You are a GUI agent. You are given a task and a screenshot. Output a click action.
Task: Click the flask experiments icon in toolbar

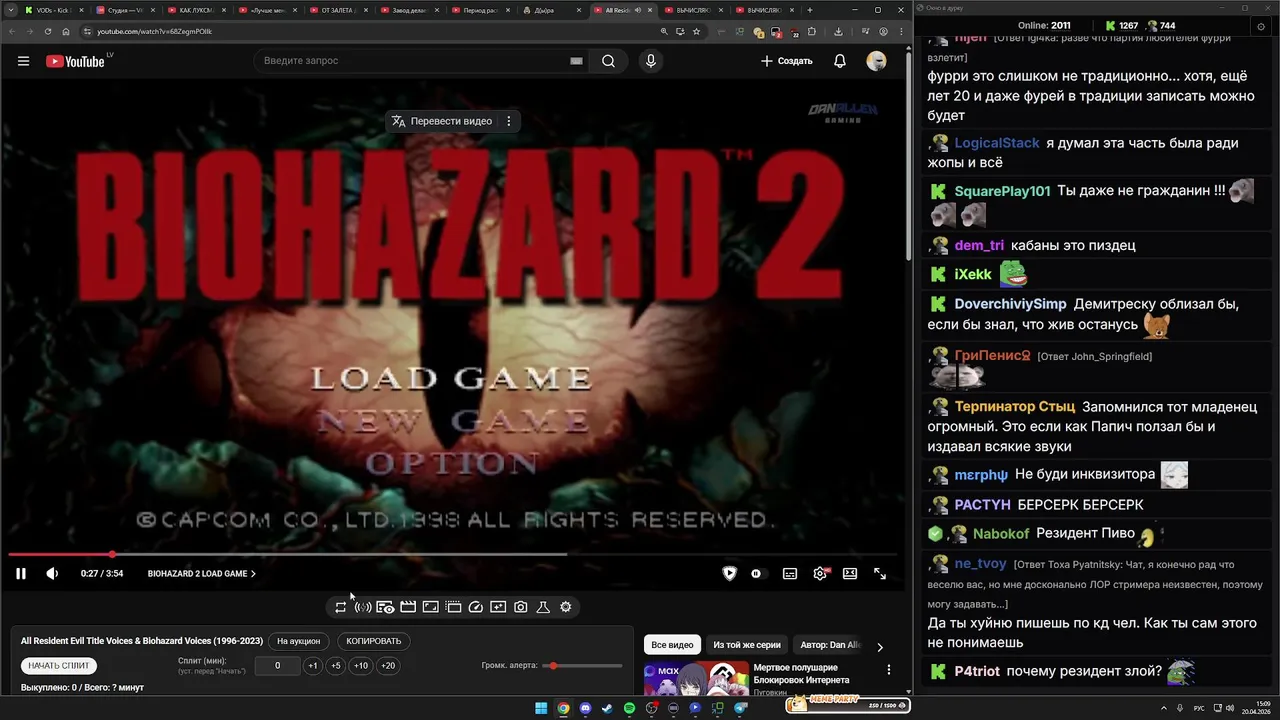543,607
